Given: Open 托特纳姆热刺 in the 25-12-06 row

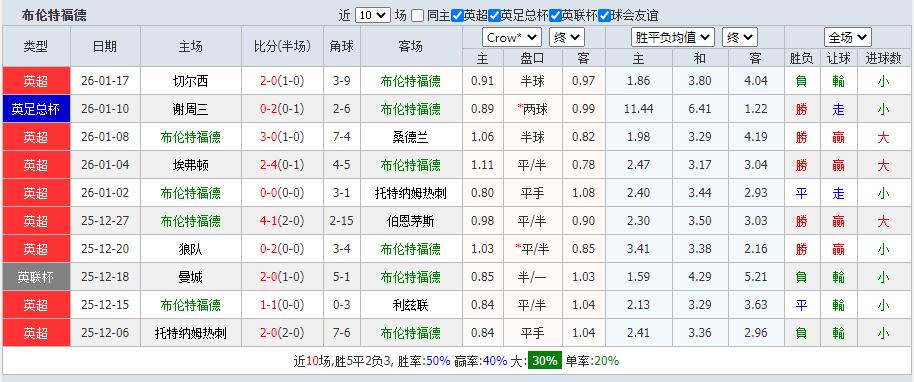Looking at the screenshot, I should pos(191,333).
